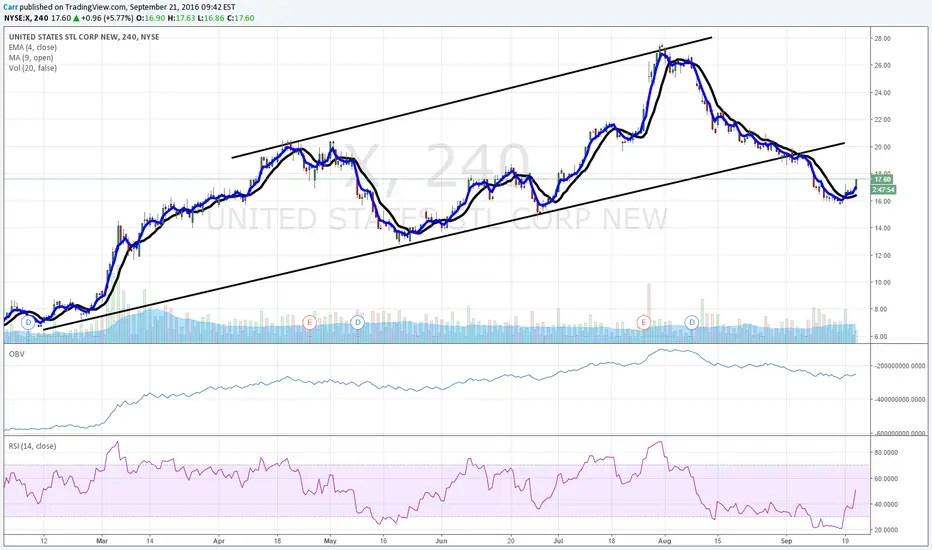Open the Carr author link
The height and width of the screenshot is (550, 932).
tap(10, 7)
